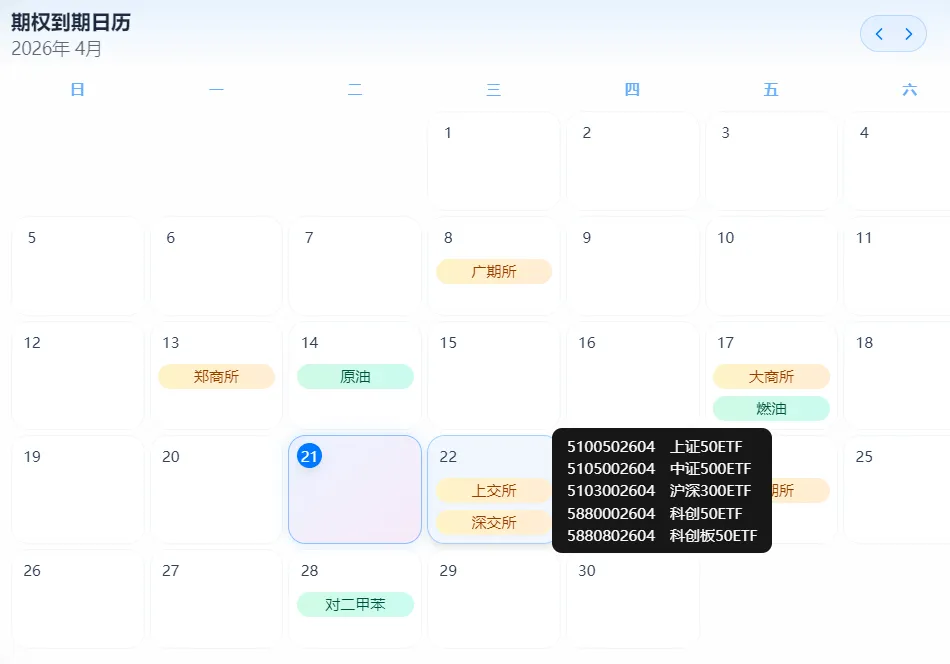Select the date cell for April 3
Screen dimensions: 950x664
coord(771,161)
